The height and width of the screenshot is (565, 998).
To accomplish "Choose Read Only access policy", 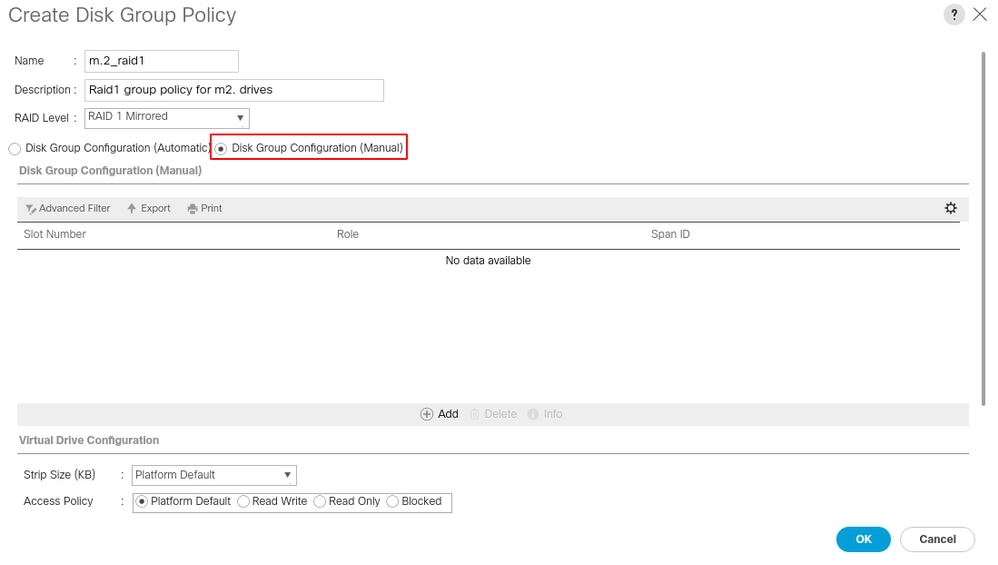I will pyautogui.click(x=320, y=501).
